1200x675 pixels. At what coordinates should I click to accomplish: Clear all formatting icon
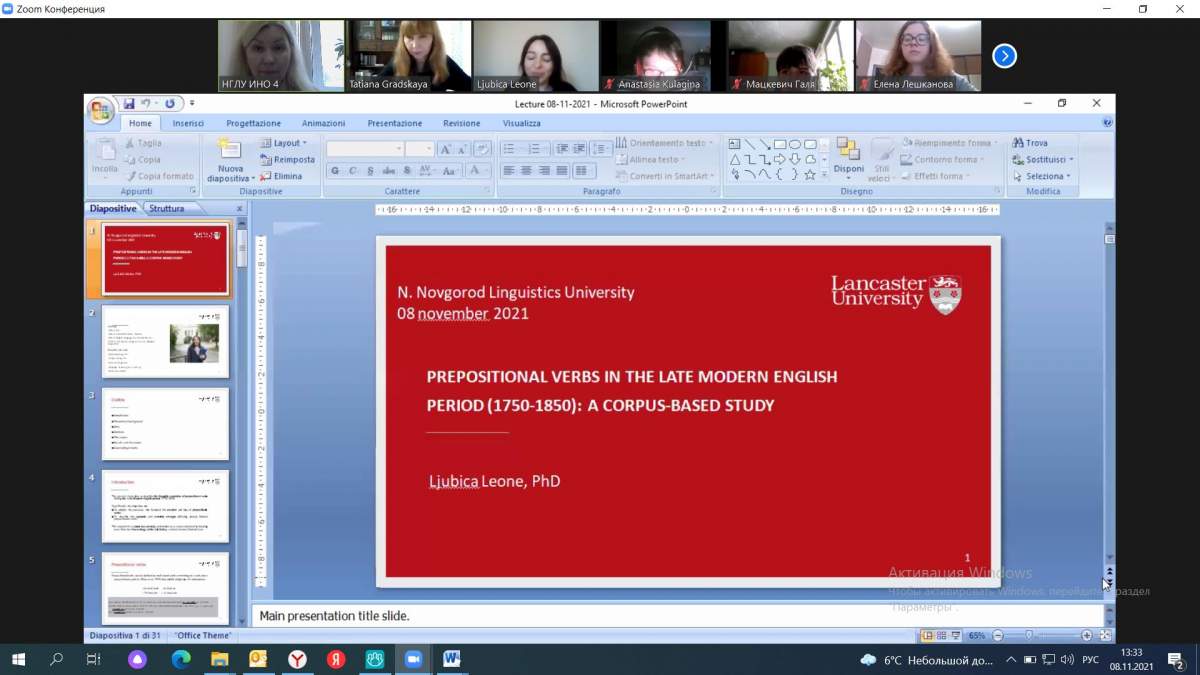click(x=482, y=149)
